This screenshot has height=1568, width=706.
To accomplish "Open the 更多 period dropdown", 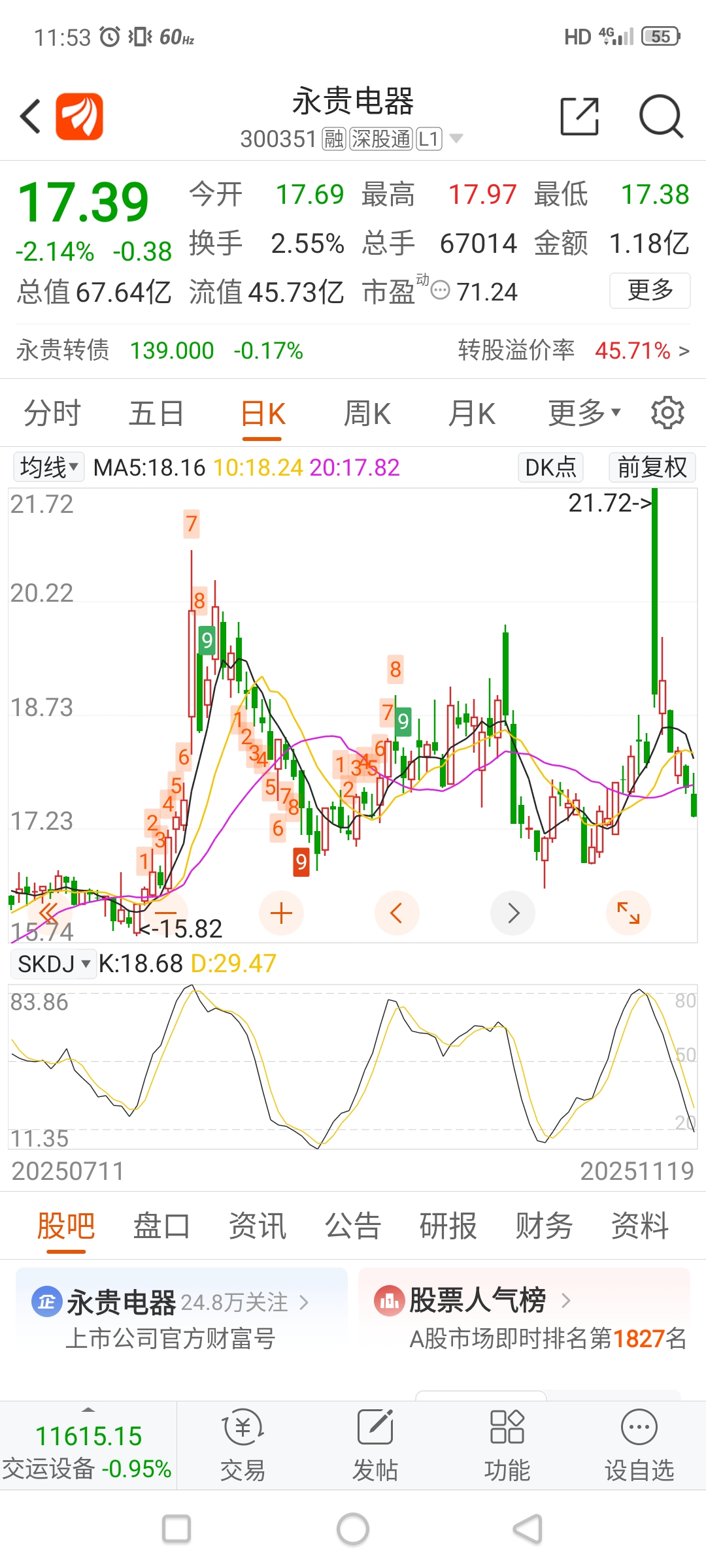I will [x=584, y=413].
